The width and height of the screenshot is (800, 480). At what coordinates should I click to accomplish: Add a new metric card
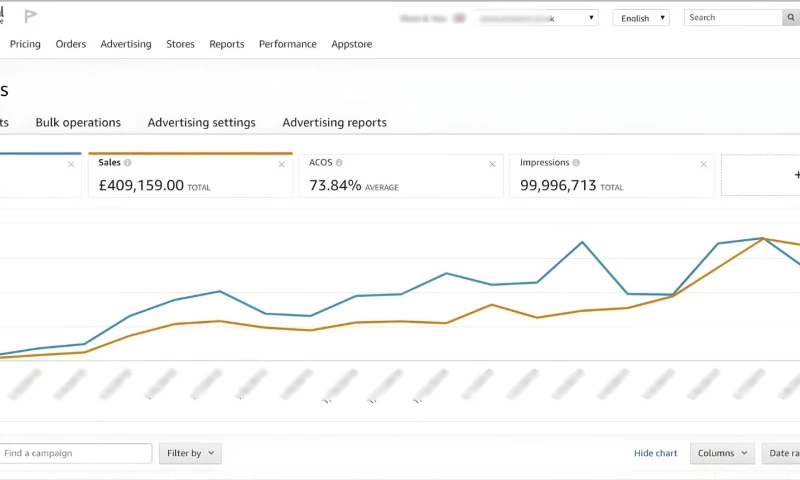[x=760, y=175]
